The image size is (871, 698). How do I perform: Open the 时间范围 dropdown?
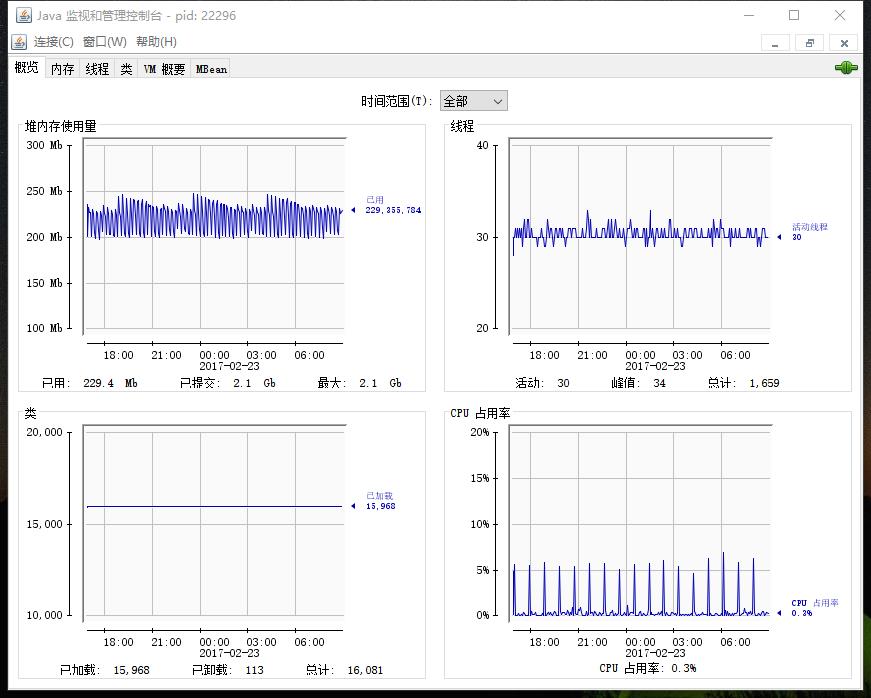click(x=473, y=101)
